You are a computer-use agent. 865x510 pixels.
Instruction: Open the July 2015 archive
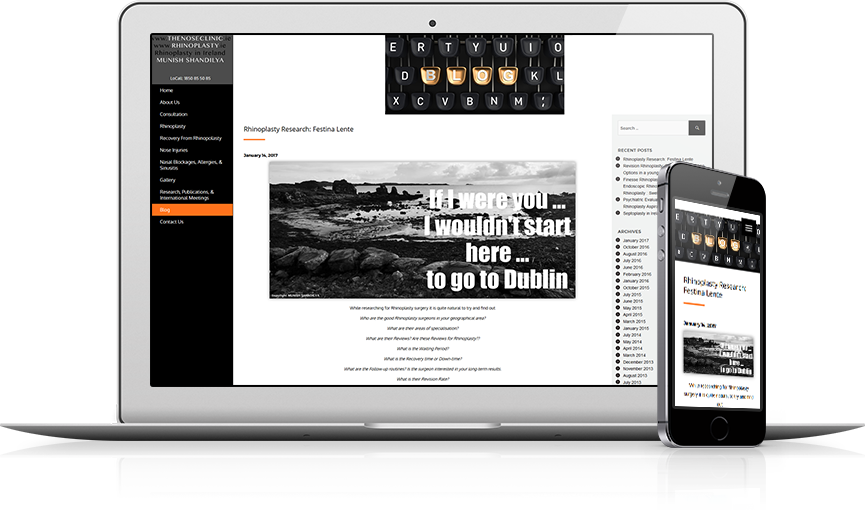(632, 295)
